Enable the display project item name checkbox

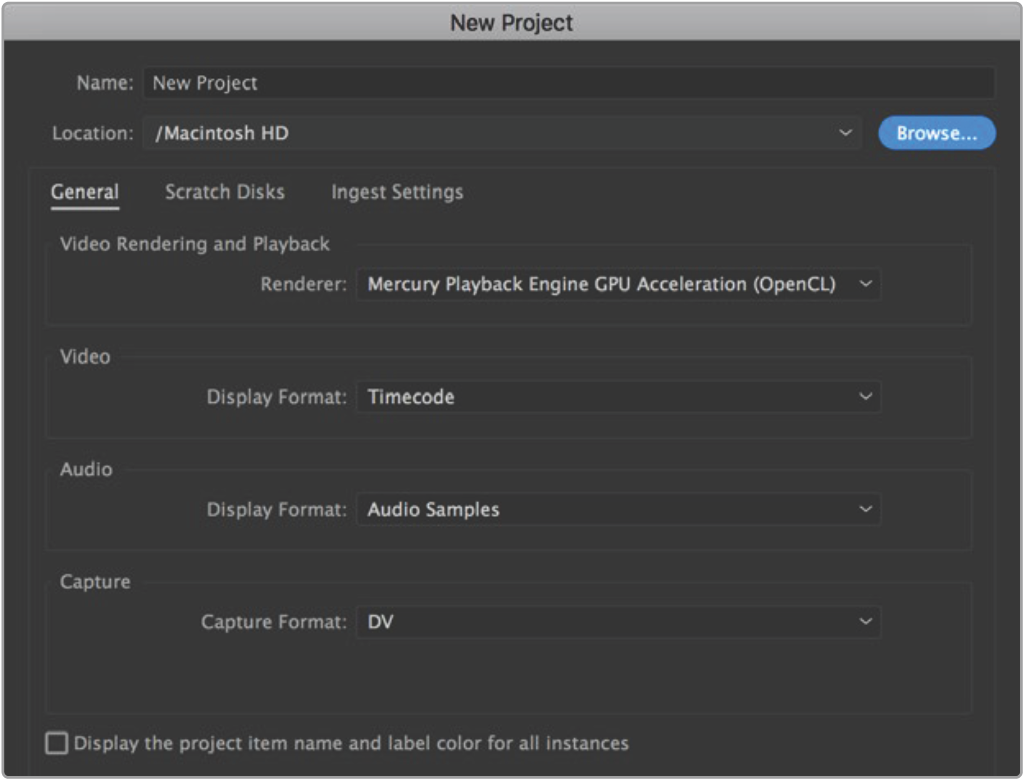click(x=57, y=743)
